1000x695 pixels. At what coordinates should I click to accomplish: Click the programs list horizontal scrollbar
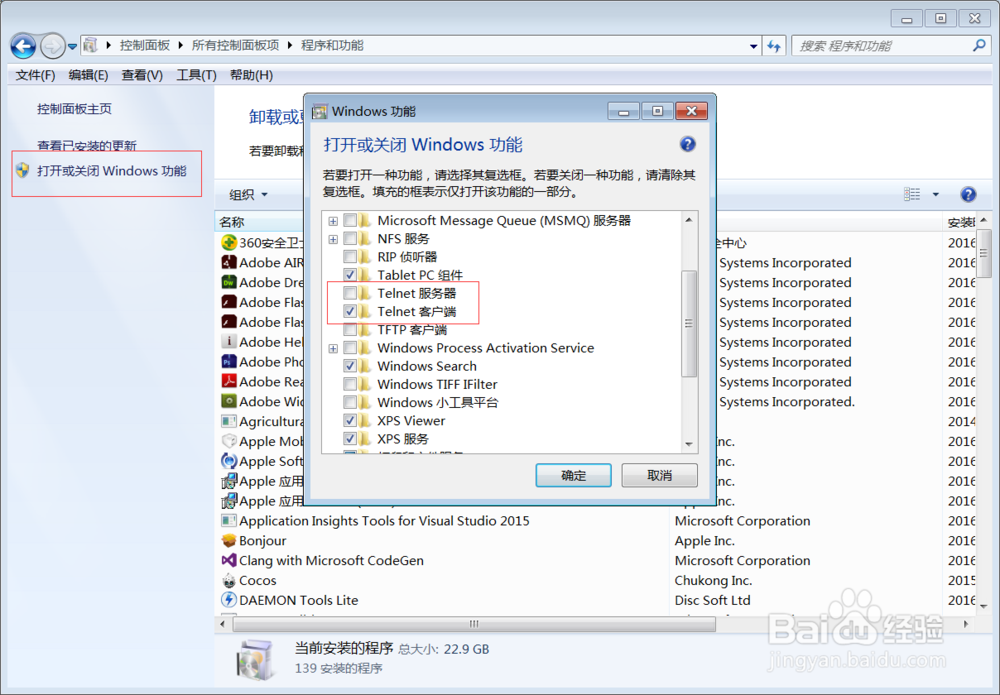473,624
